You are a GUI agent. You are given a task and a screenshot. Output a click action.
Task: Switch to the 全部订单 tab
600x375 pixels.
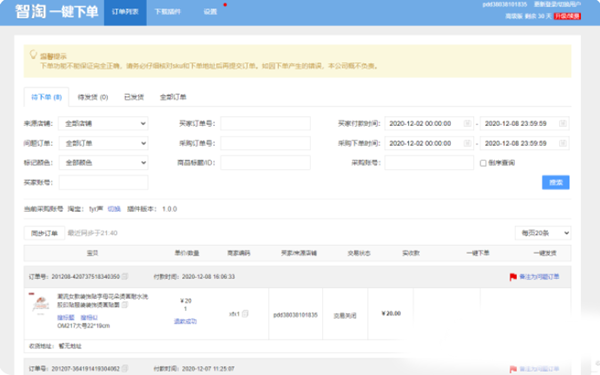[x=173, y=97]
